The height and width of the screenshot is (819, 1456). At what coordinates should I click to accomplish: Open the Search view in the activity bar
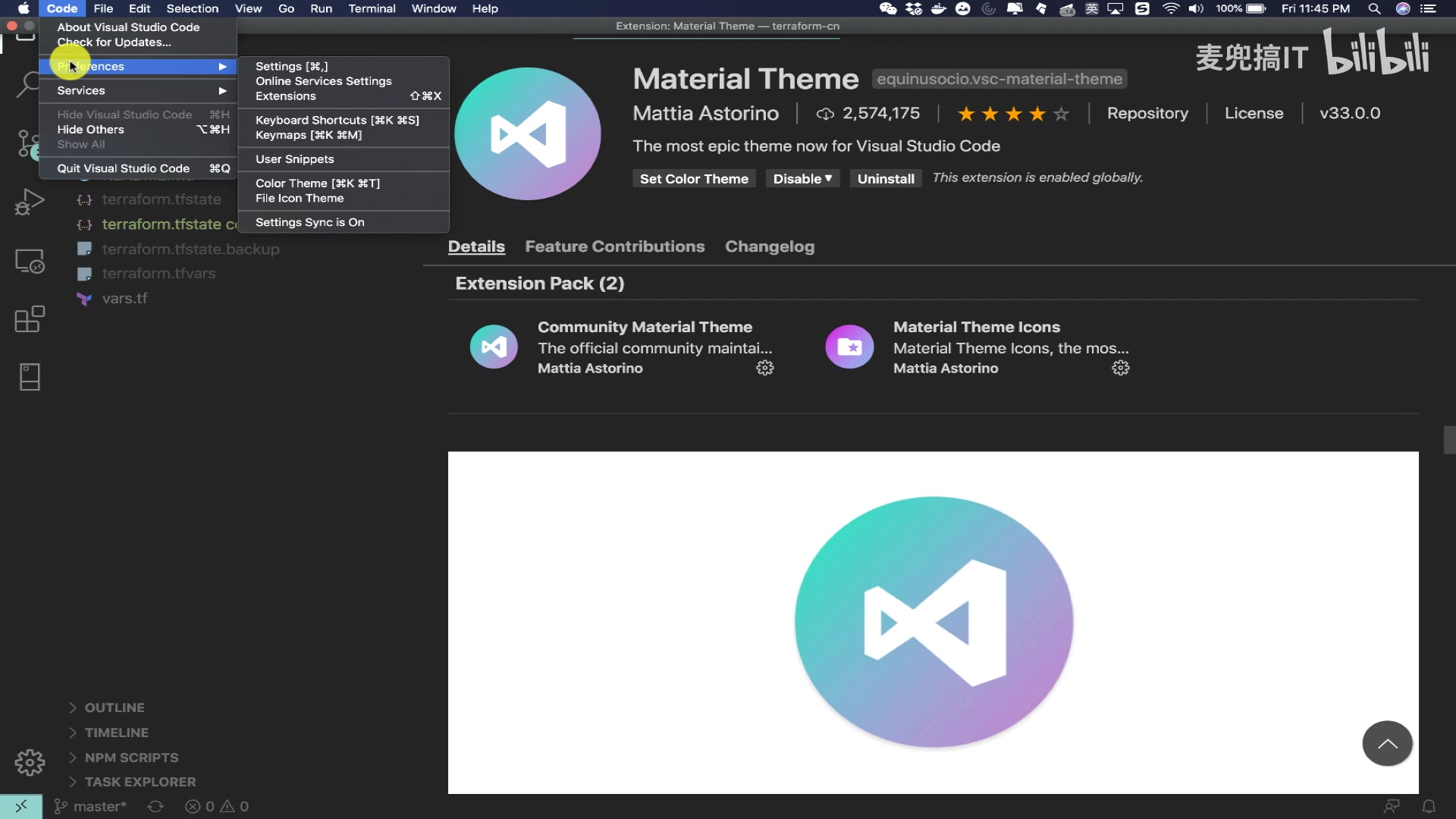click(29, 83)
